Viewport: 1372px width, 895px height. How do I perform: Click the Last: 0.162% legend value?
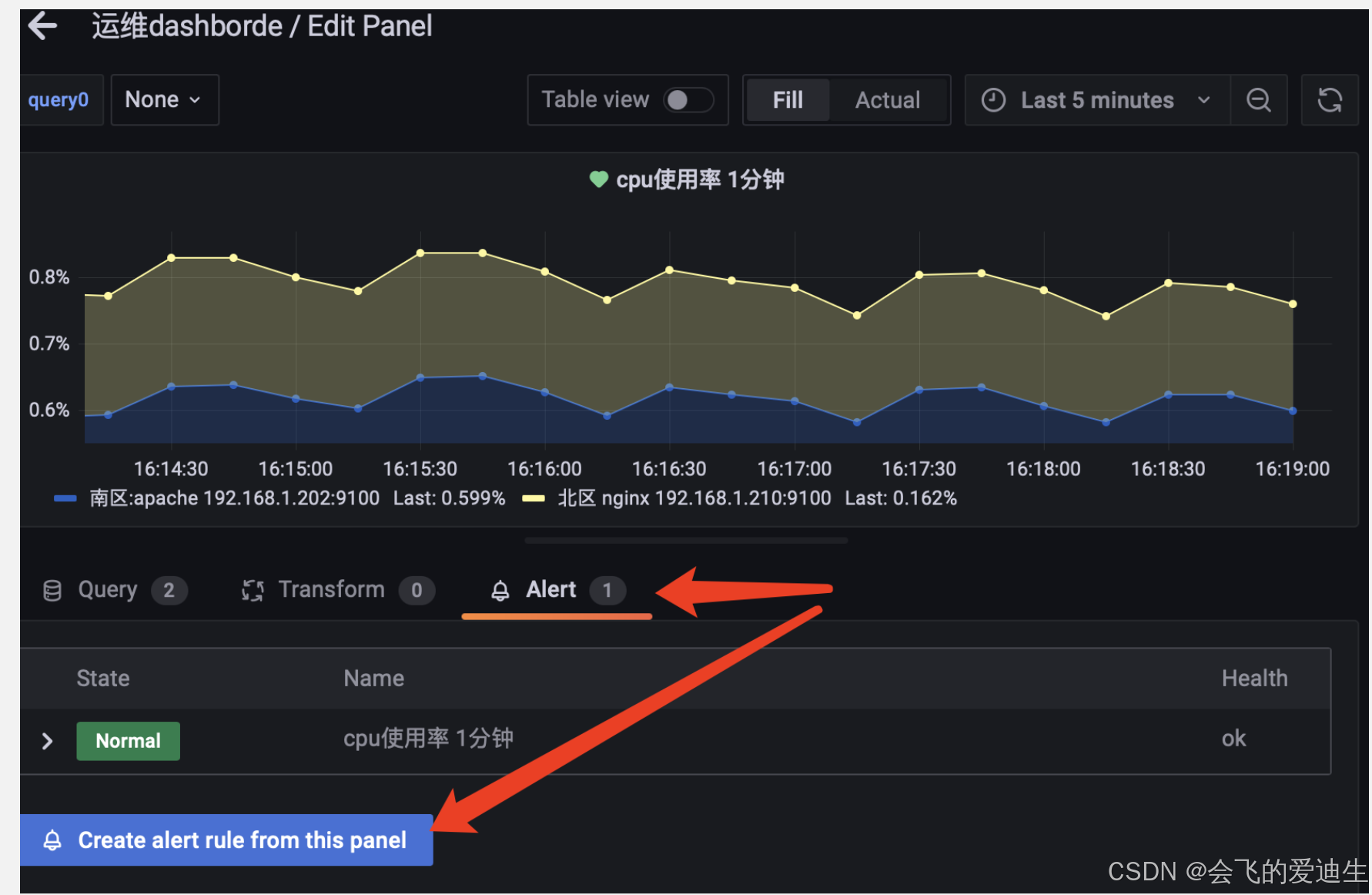[x=901, y=498]
